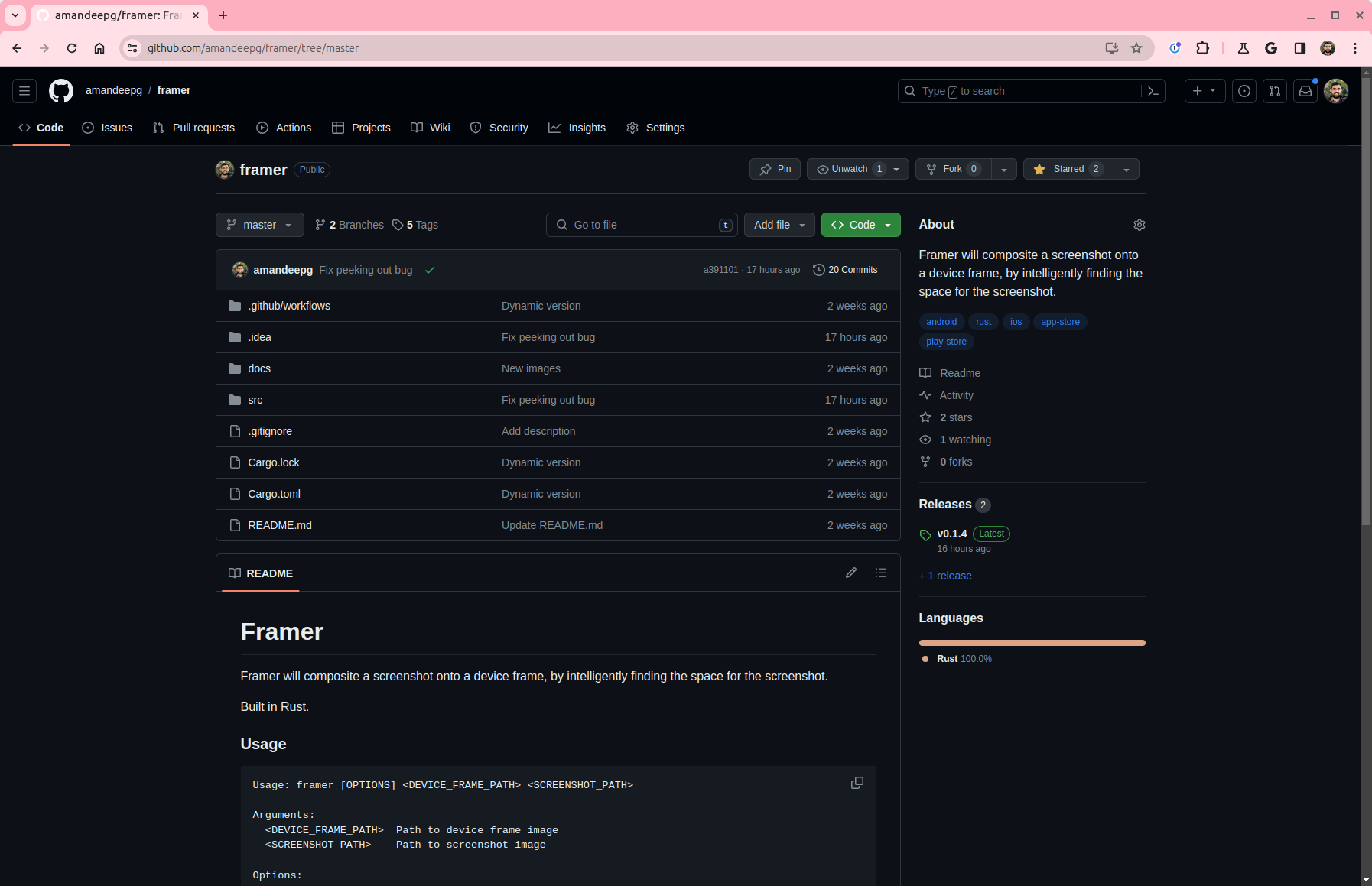Click the android topic tag
This screenshot has height=886, width=1372.
pos(941,322)
